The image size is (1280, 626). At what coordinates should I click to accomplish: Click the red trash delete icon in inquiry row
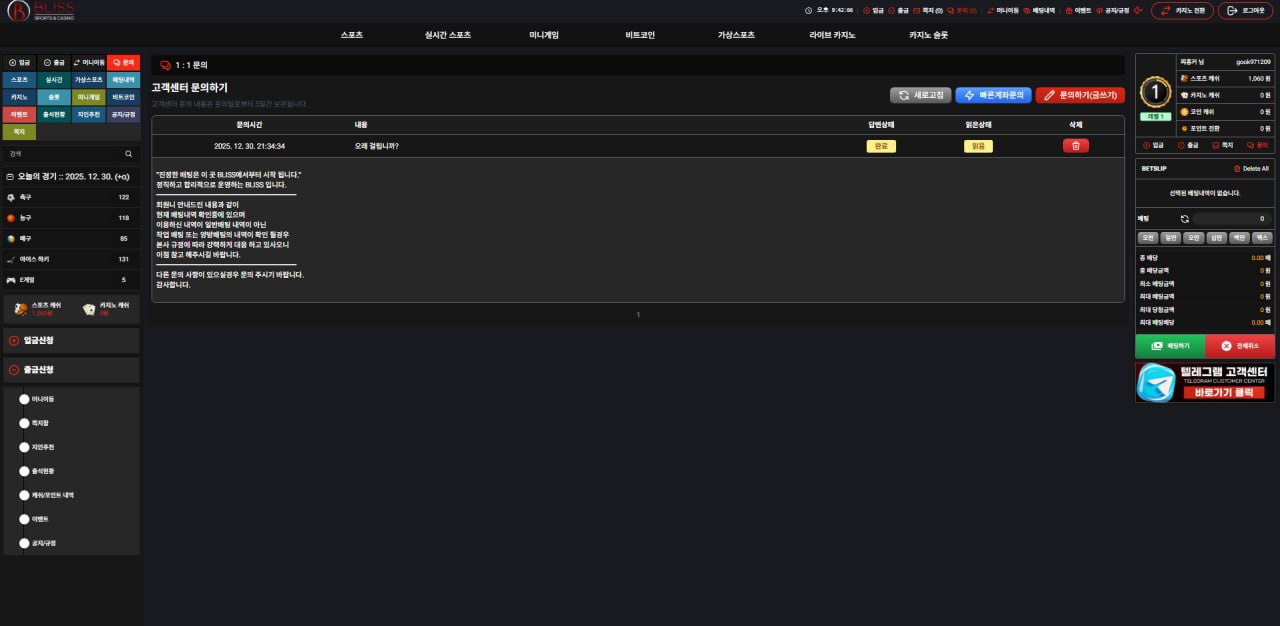[1075, 146]
